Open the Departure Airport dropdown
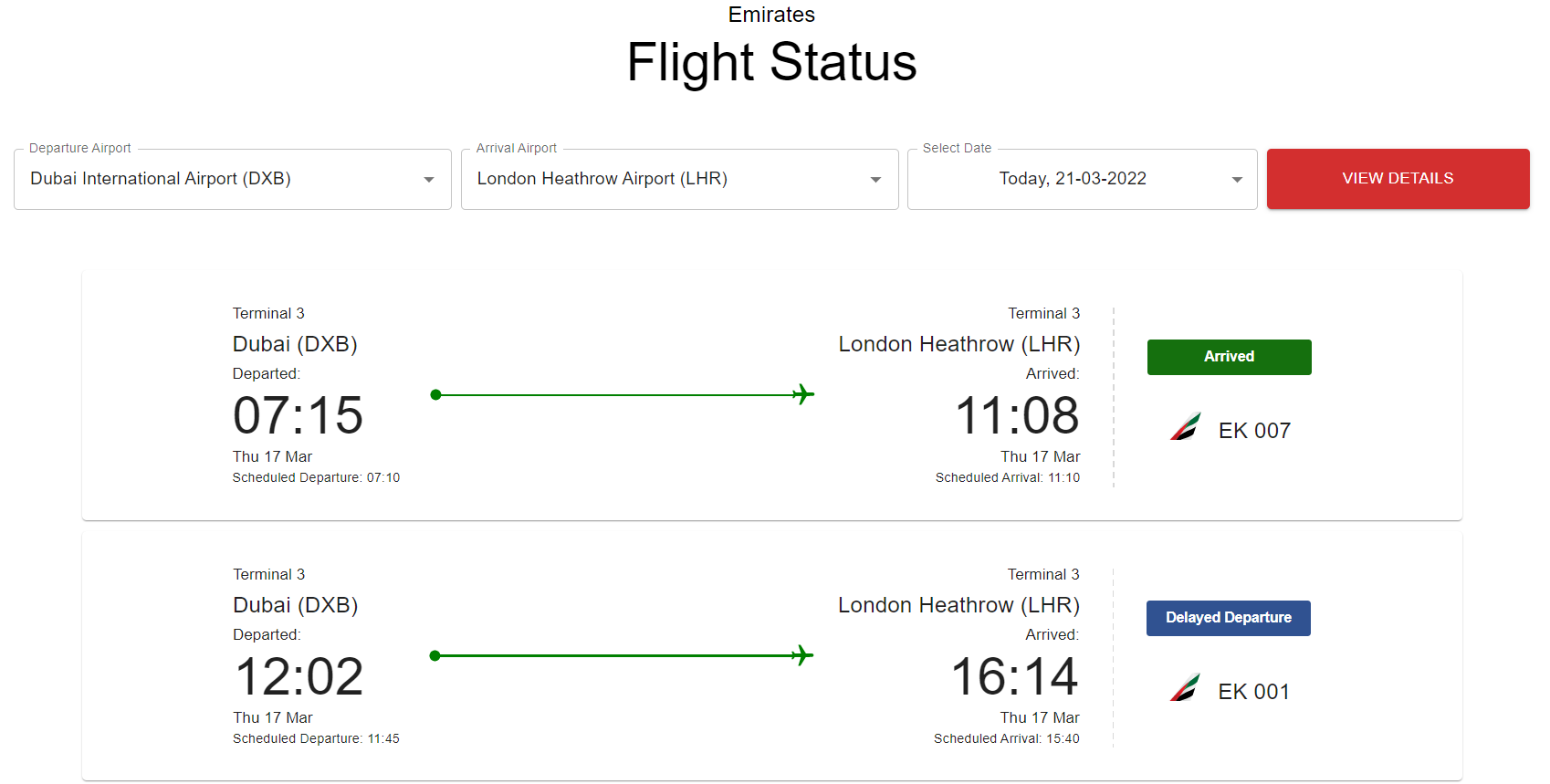Viewport: 1550px width, 784px height. tap(428, 179)
